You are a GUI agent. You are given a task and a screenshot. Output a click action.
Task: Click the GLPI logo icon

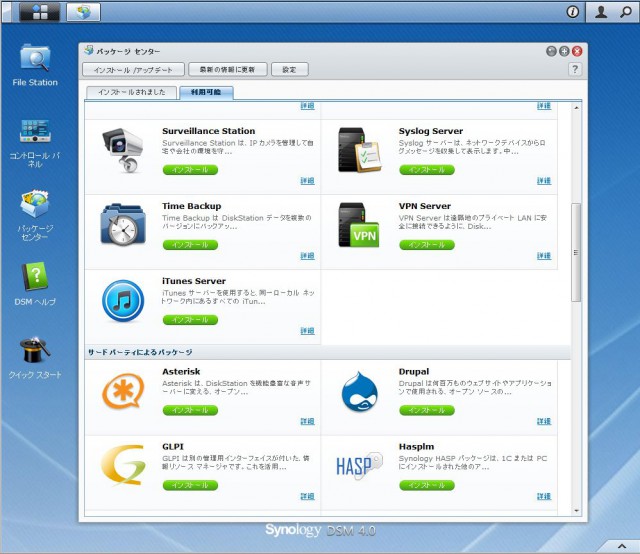pos(123,465)
